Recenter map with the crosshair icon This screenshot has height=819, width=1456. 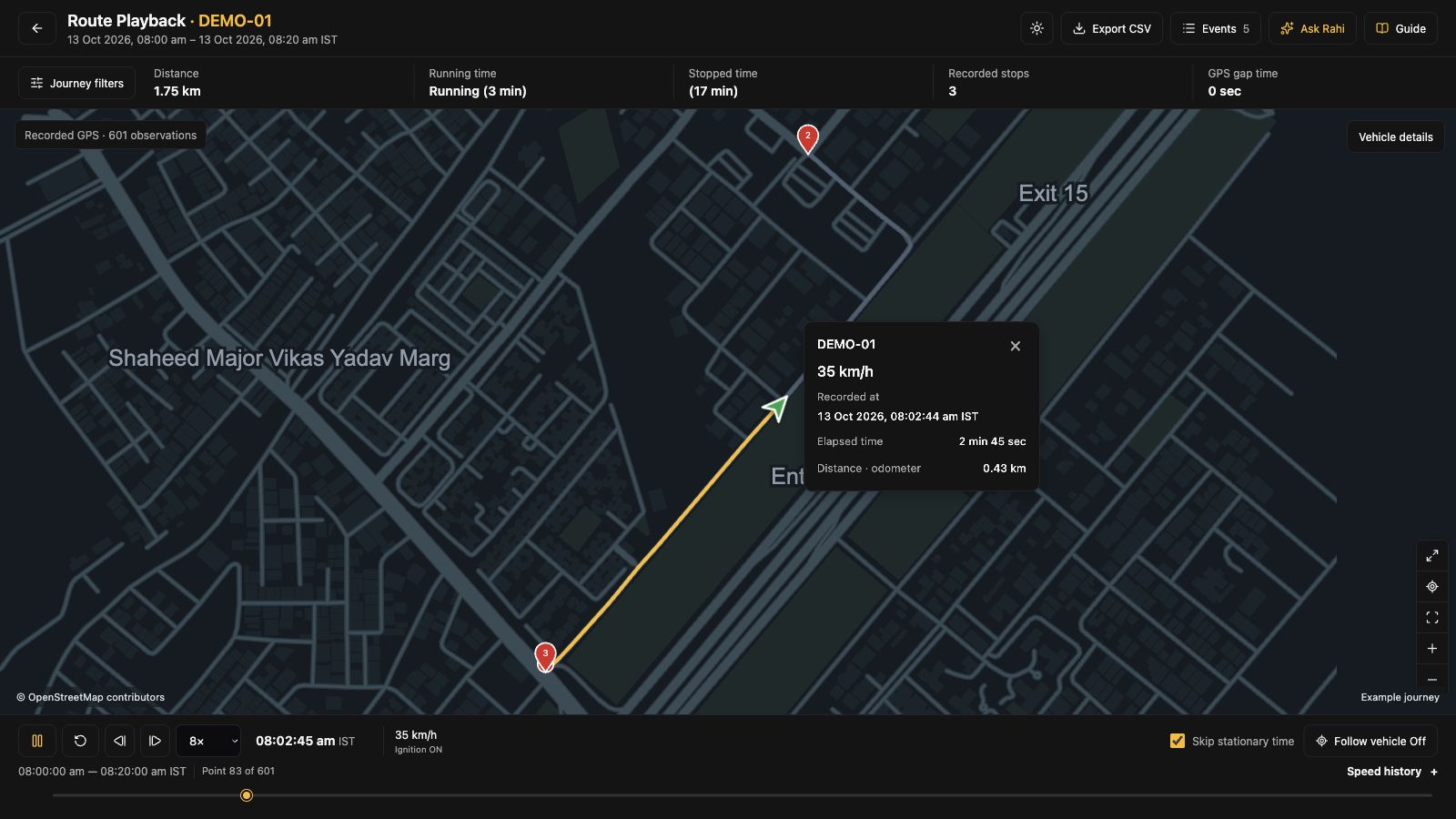[1431, 587]
